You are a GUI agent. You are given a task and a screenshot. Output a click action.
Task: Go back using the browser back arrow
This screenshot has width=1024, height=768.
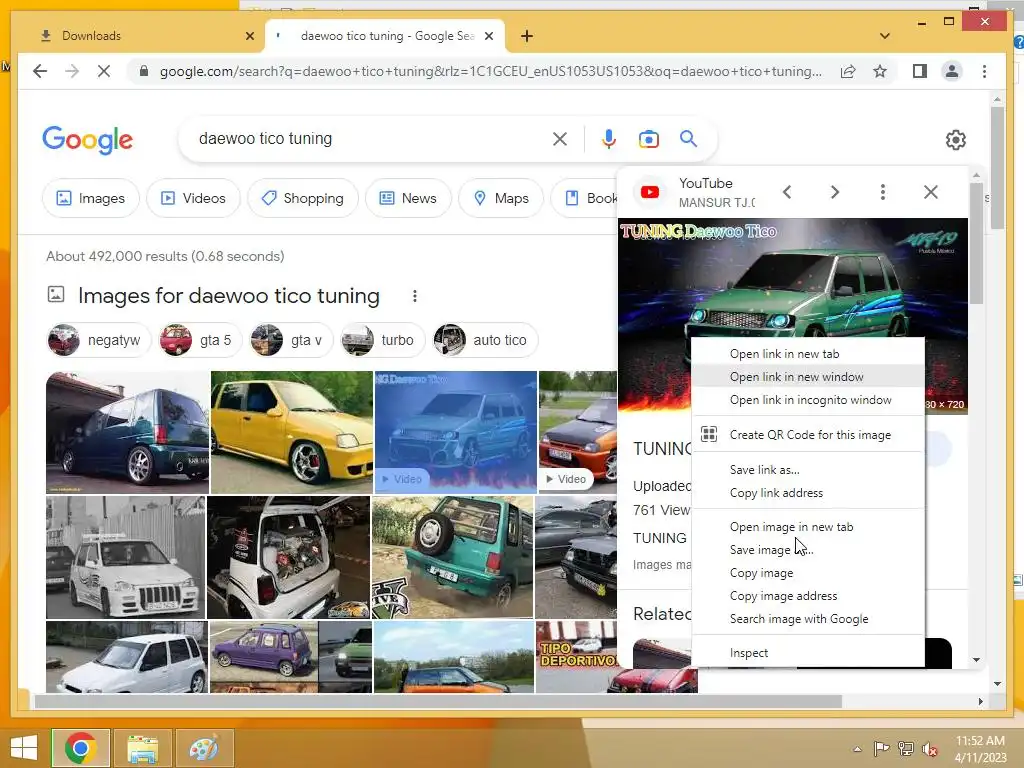[40, 71]
